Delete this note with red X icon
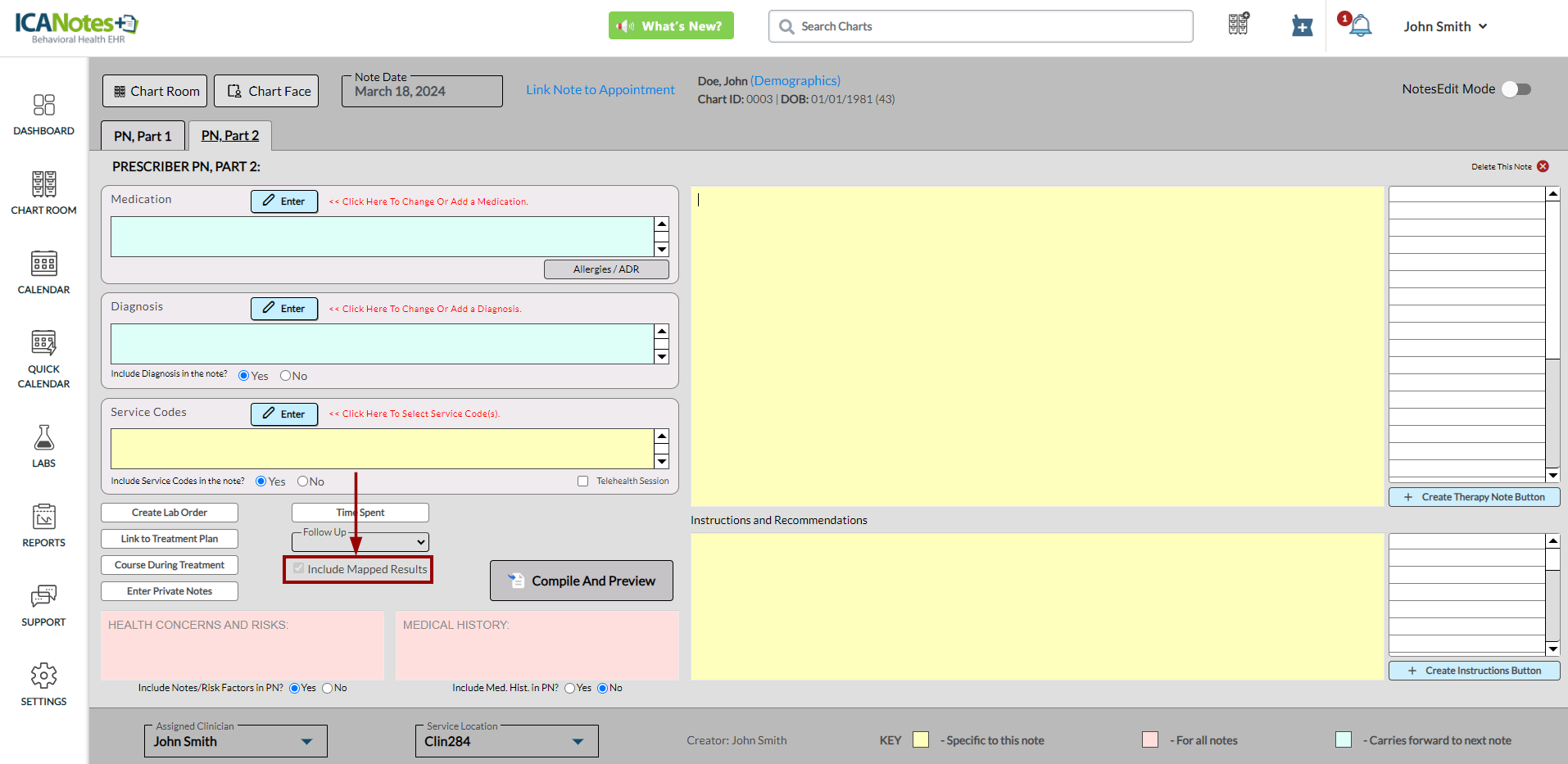This screenshot has width=1568, height=764. (1543, 166)
